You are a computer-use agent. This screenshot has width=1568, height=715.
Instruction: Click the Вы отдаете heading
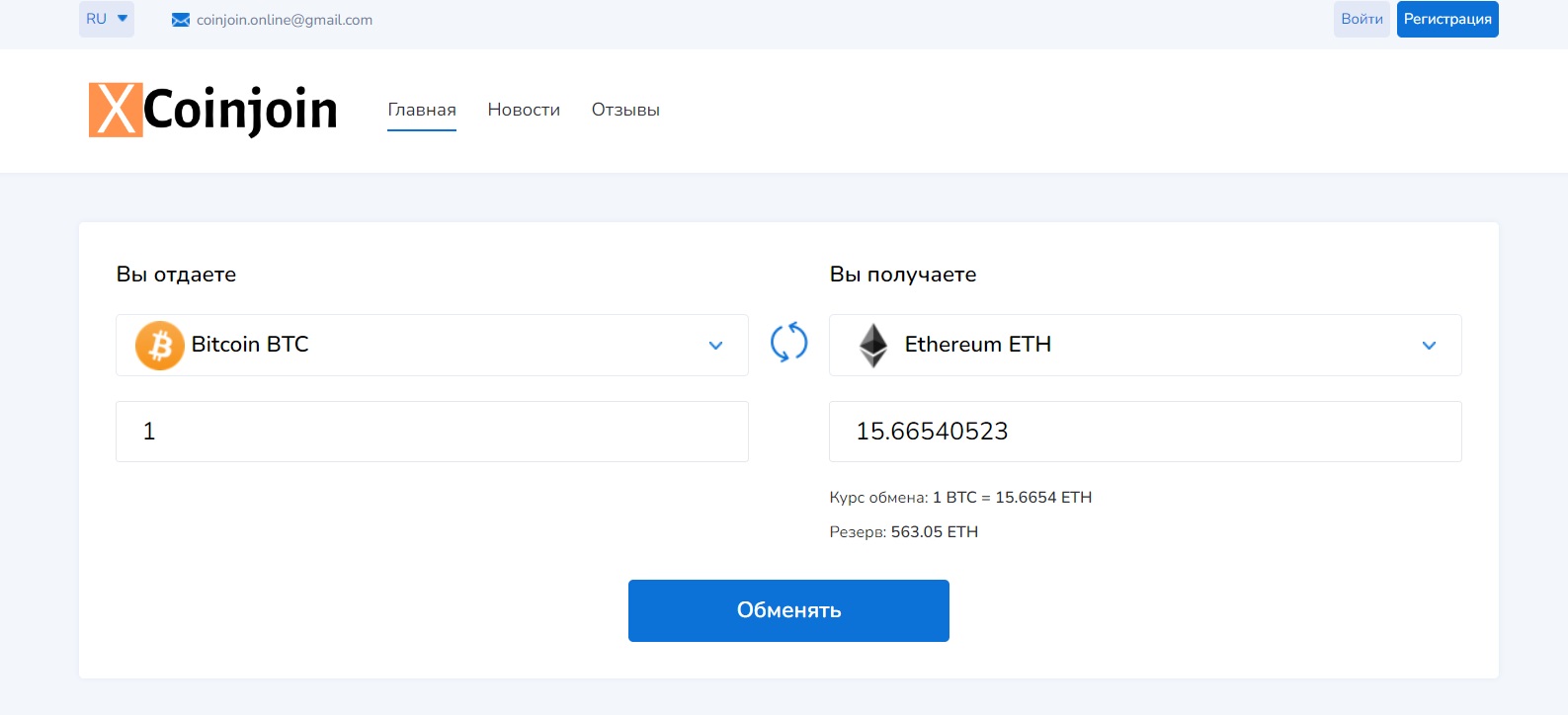tap(176, 275)
